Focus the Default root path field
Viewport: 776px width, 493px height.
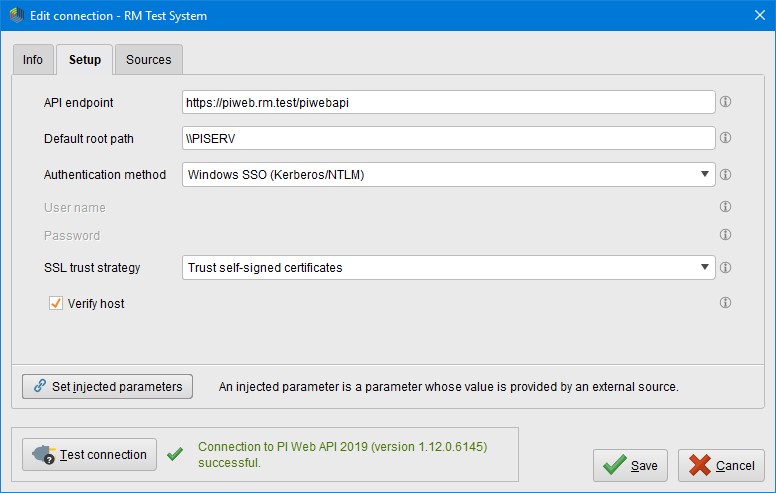pyautogui.click(x=448, y=138)
